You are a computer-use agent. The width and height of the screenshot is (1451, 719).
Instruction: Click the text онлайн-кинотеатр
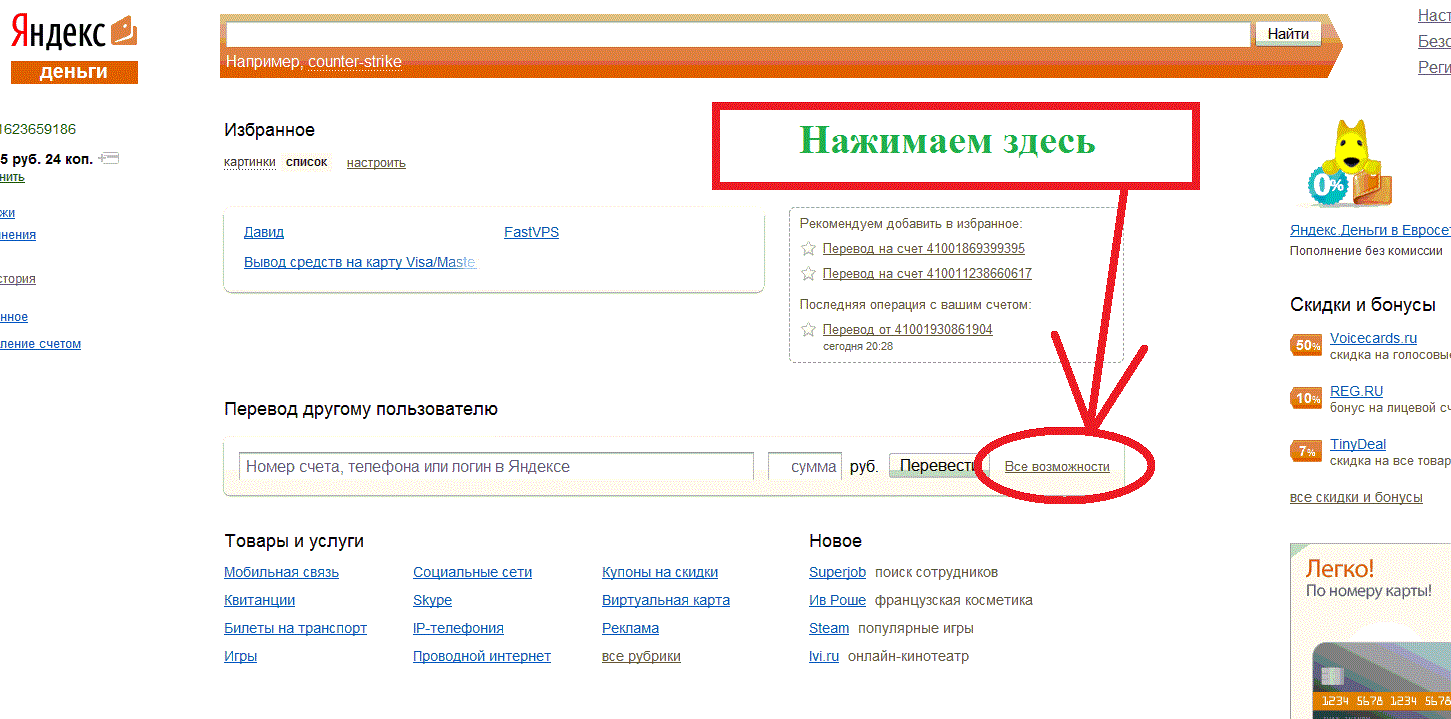908,656
